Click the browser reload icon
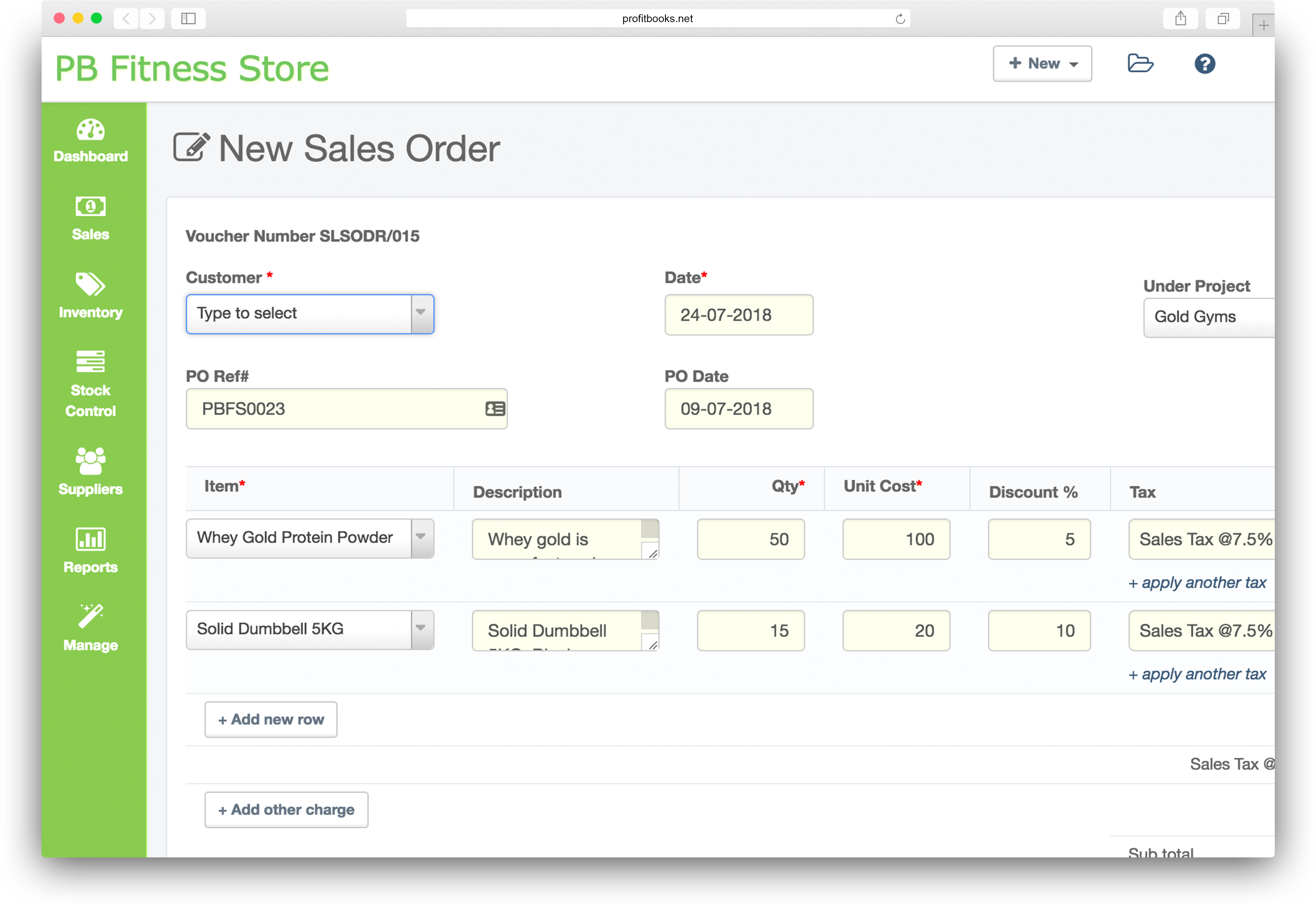This screenshot has height=906, width=1316. [x=900, y=19]
